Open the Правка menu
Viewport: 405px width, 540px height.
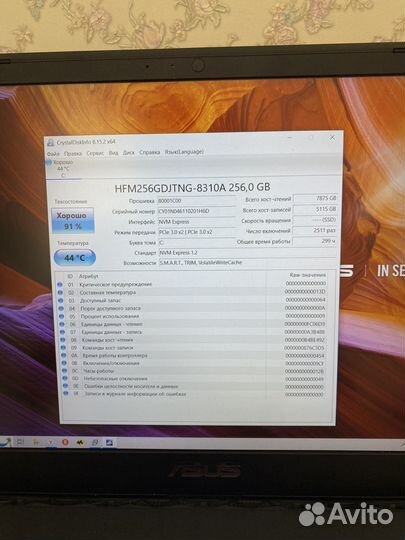(x=73, y=153)
